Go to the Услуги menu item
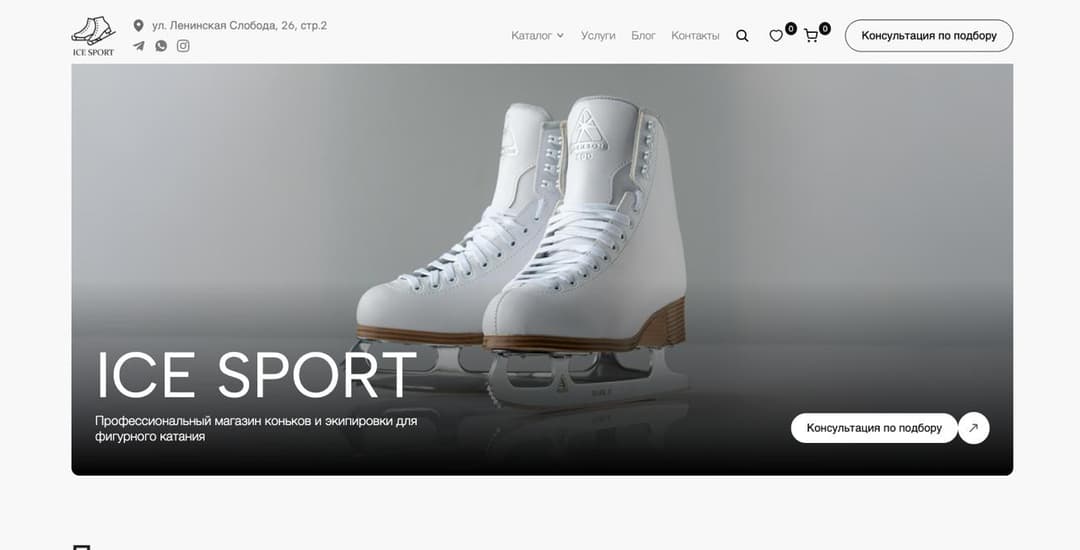 [x=598, y=36]
